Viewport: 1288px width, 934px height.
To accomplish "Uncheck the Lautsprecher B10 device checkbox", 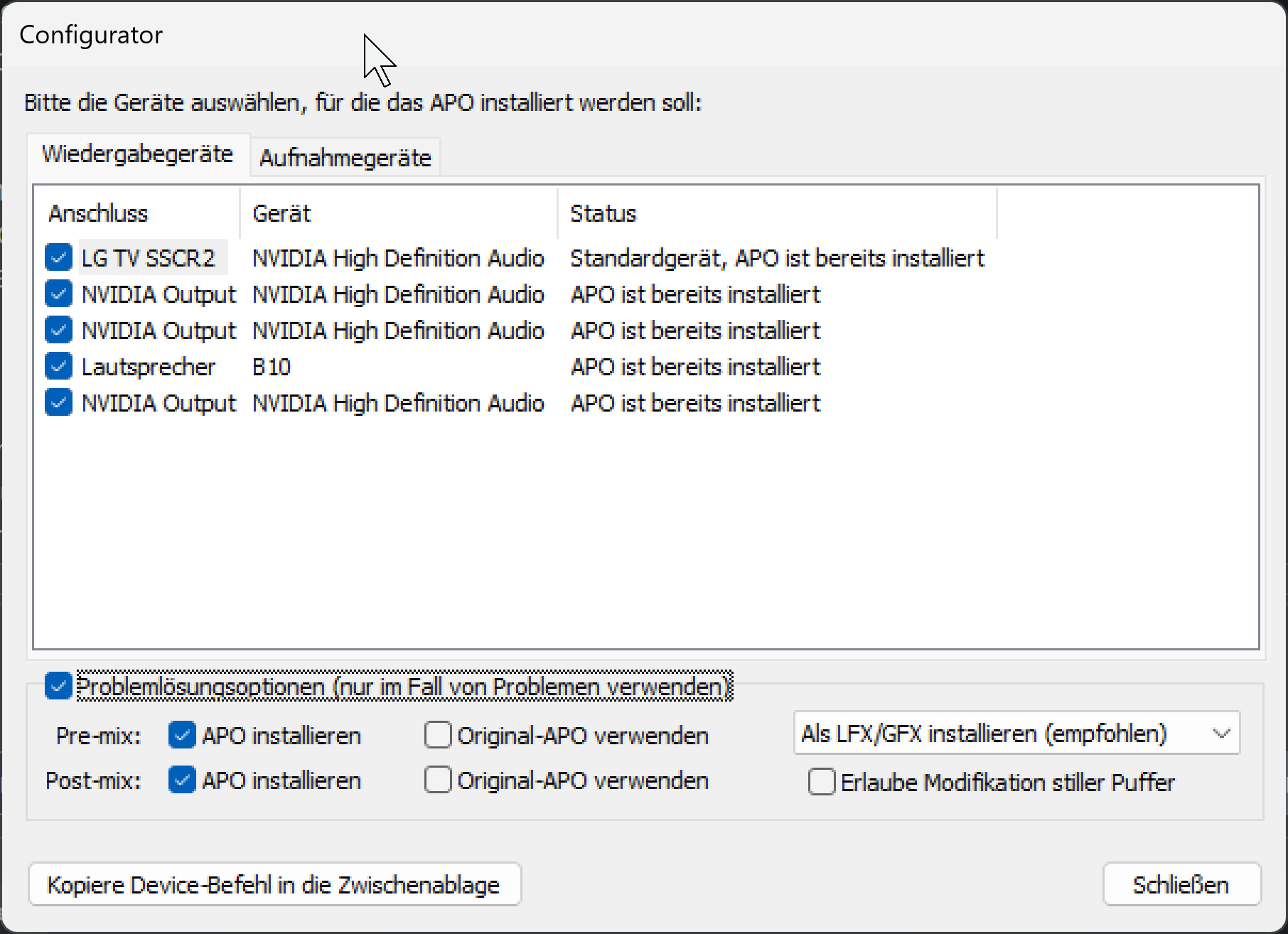I will point(58,366).
